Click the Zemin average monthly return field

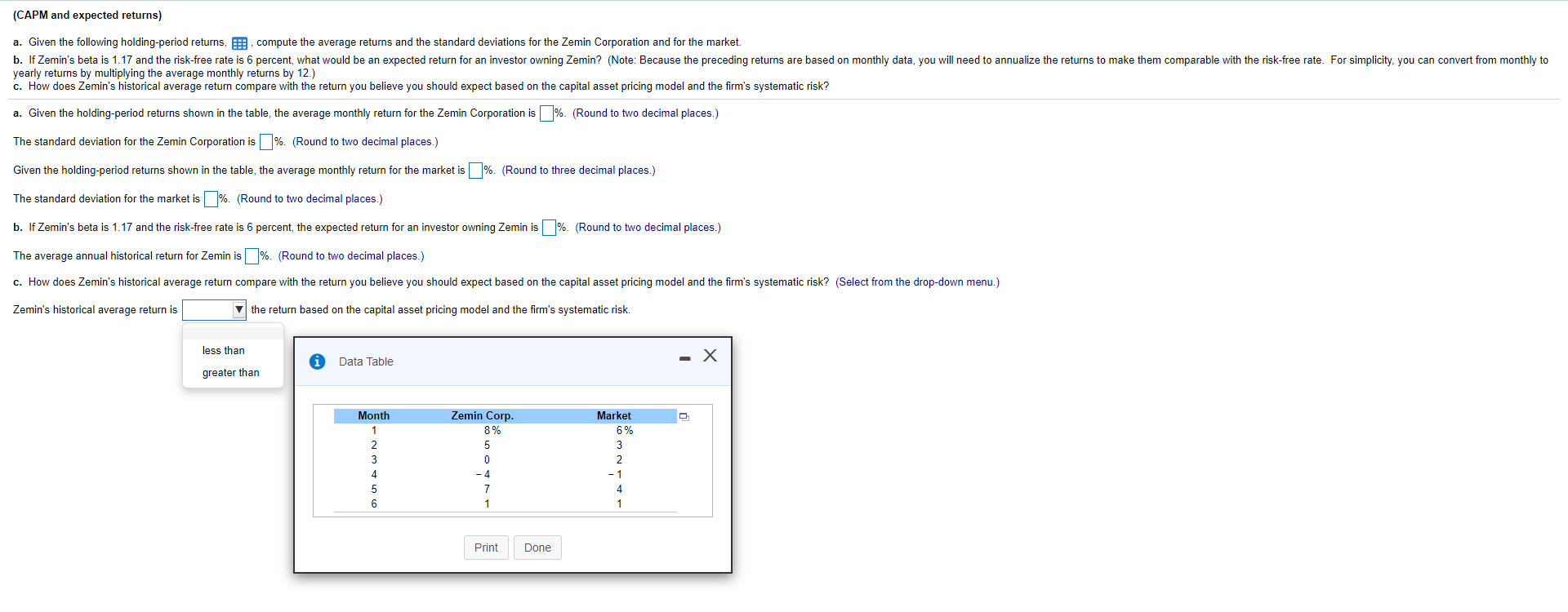546,113
